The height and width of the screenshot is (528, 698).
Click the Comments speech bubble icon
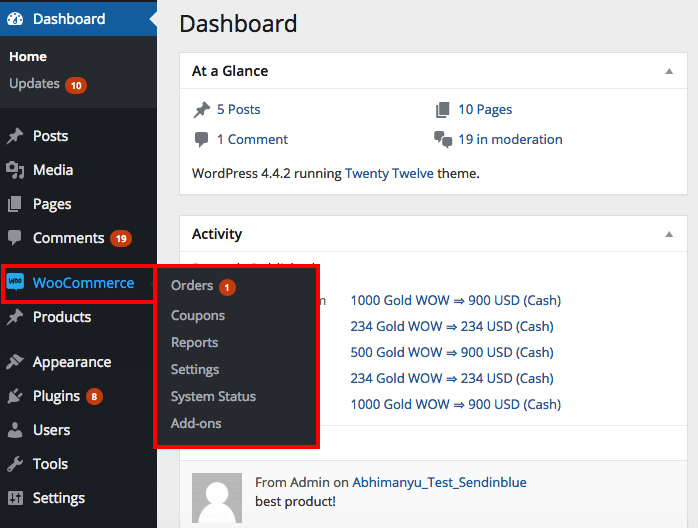(x=15, y=238)
